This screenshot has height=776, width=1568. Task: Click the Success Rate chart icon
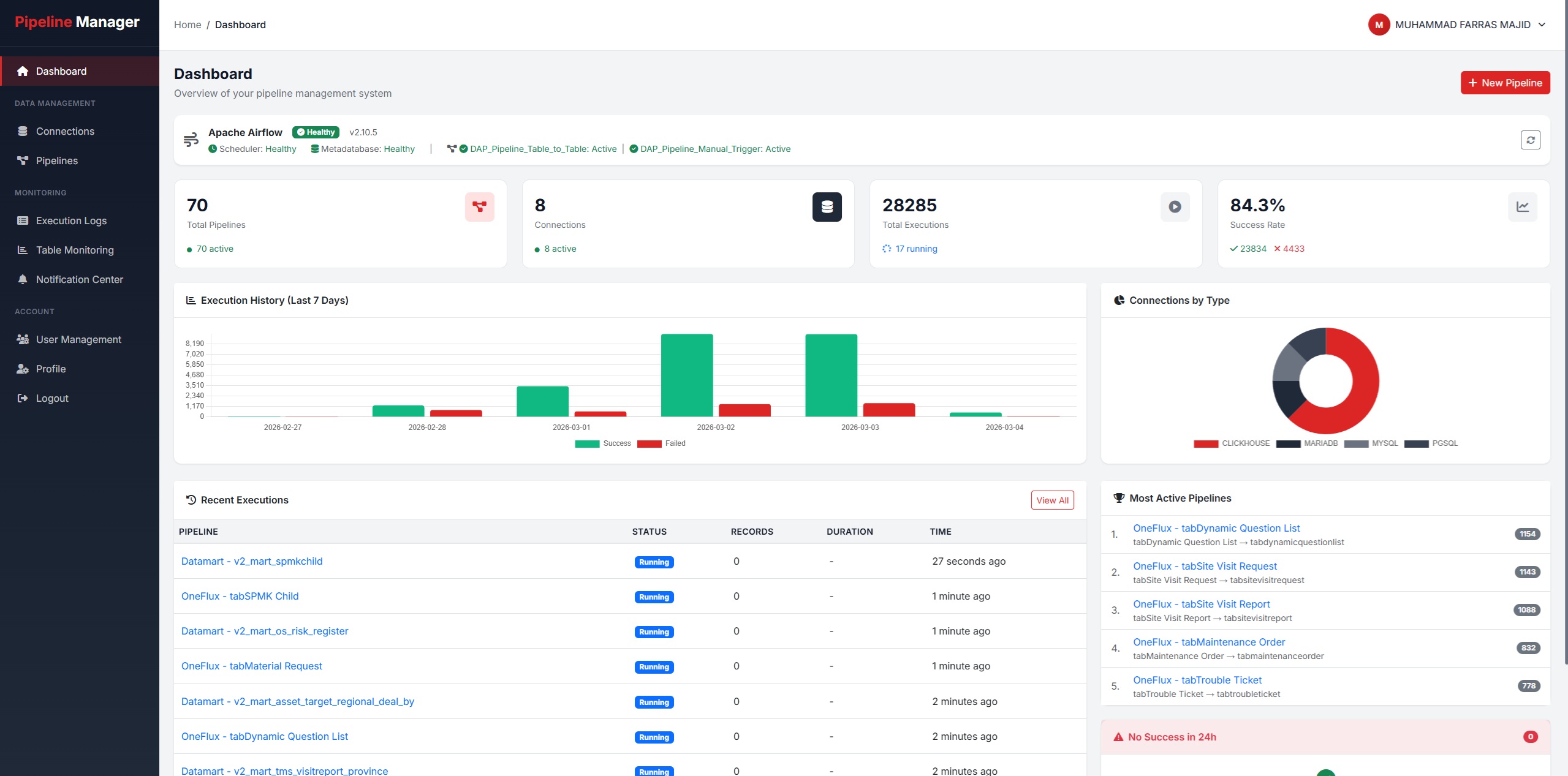(x=1522, y=207)
